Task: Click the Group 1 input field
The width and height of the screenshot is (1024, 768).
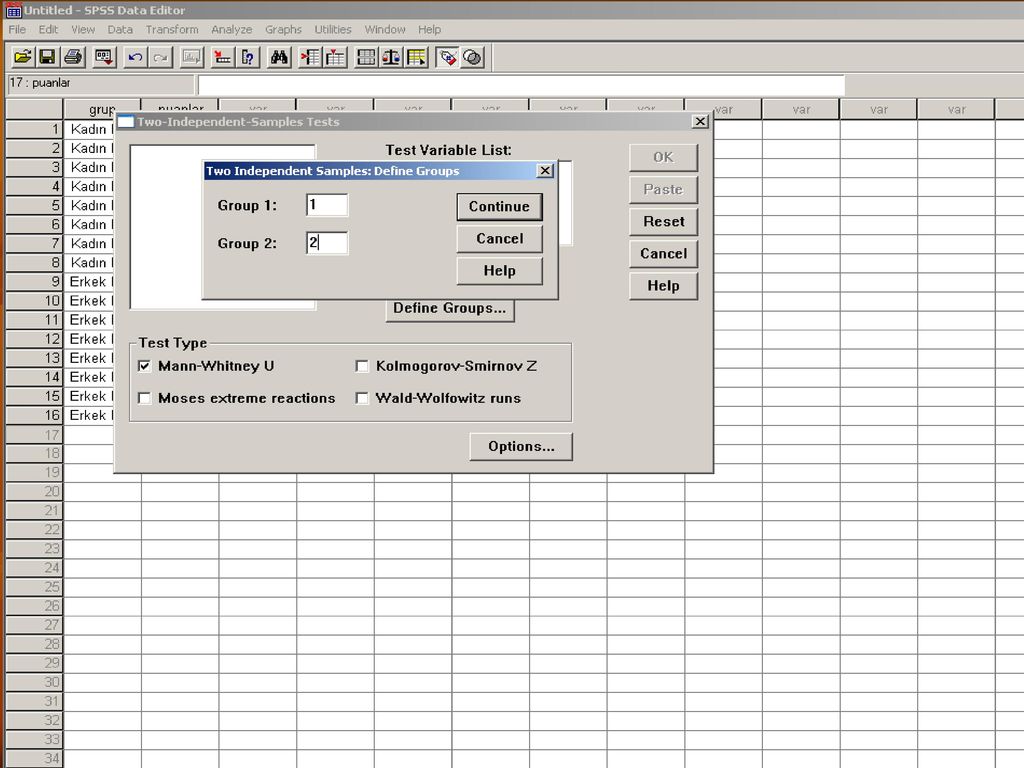Action: click(x=327, y=205)
